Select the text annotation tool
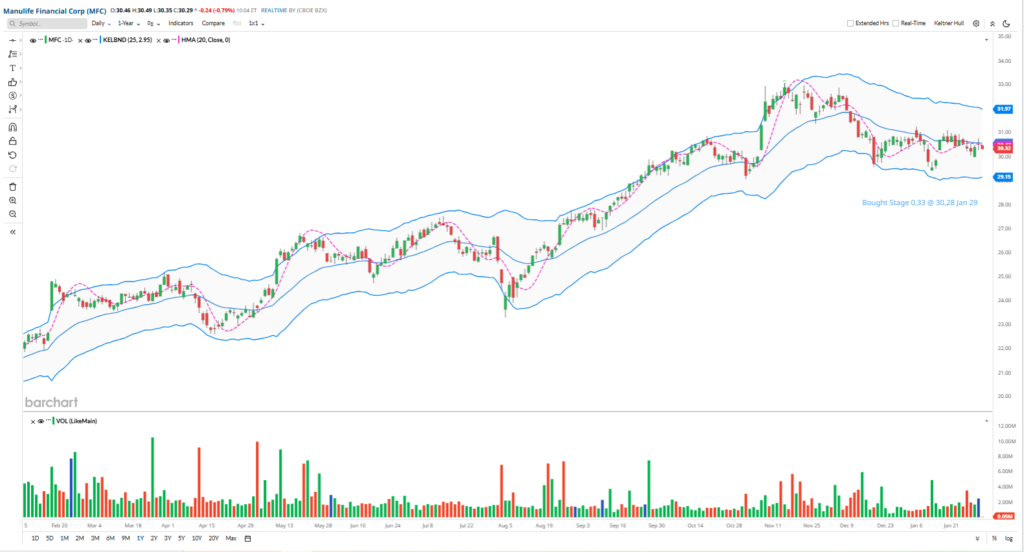Viewport: 1024px width, 552px height. pyautogui.click(x=12, y=67)
